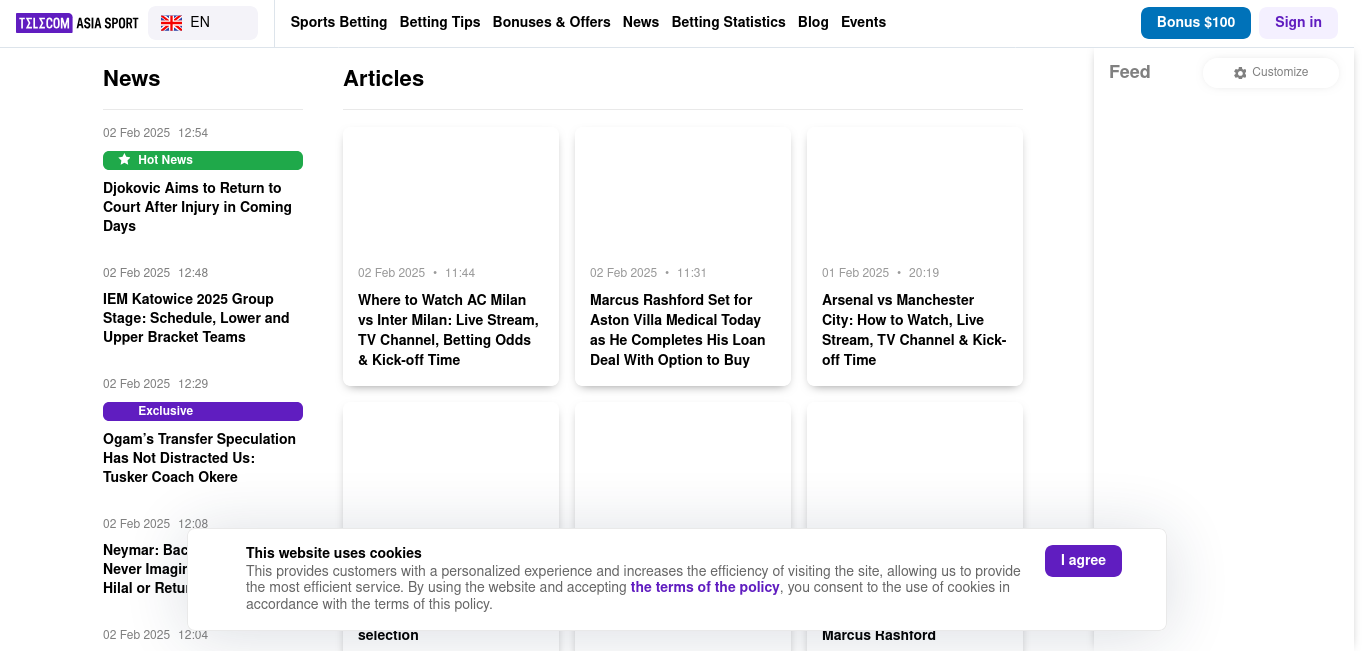Image resolution: width=1366 pixels, height=651 pixels.
Task: Accept cookies with I agree
Action: point(1083,561)
